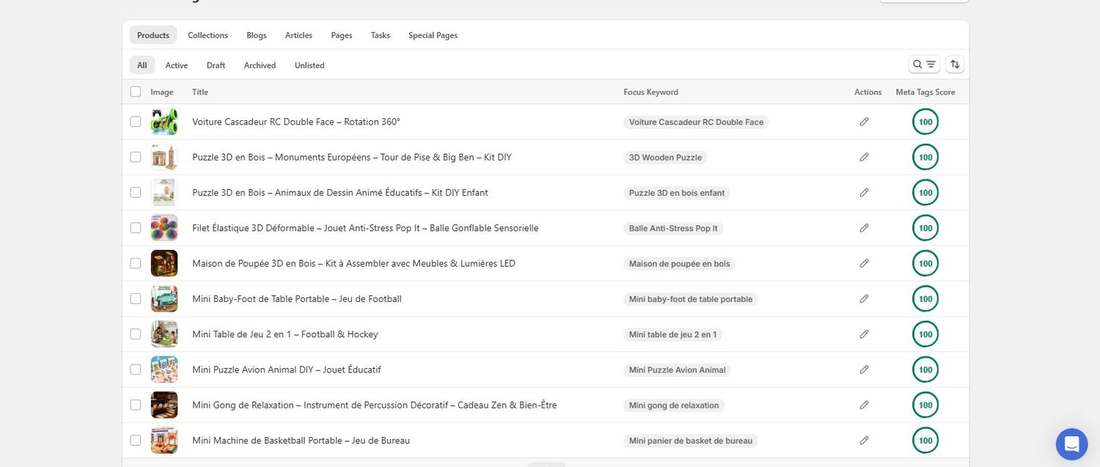The image size is (1100, 467).
Task: Click score 100 for Mini Table de Jeu
Action: pos(925,334)
